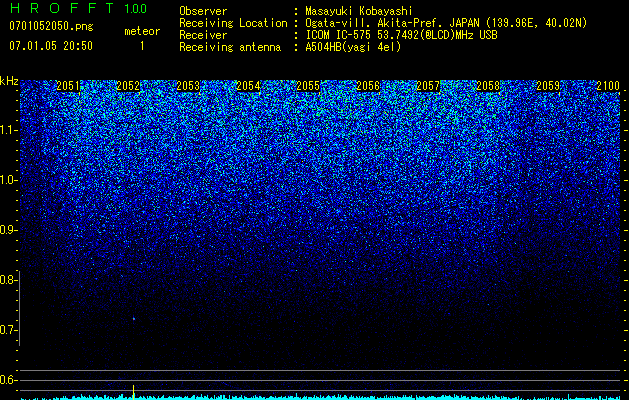The height and width of the screenshot is (400, 629).
Task: Click the 0.9 kHz frequency label
Action: point(7,230)
